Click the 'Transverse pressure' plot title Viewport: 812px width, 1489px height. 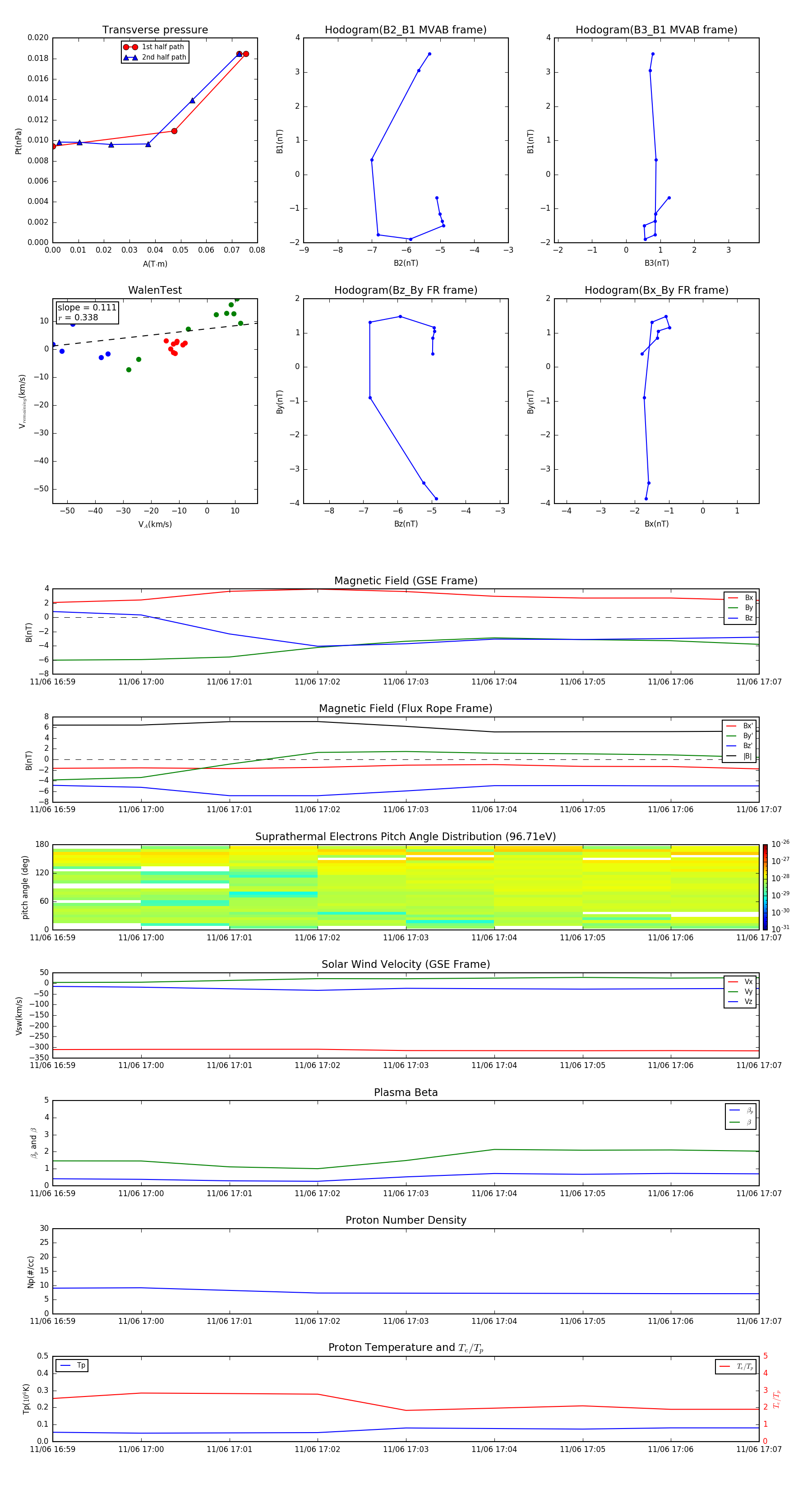pyautogui.click(x=155, y=30)
